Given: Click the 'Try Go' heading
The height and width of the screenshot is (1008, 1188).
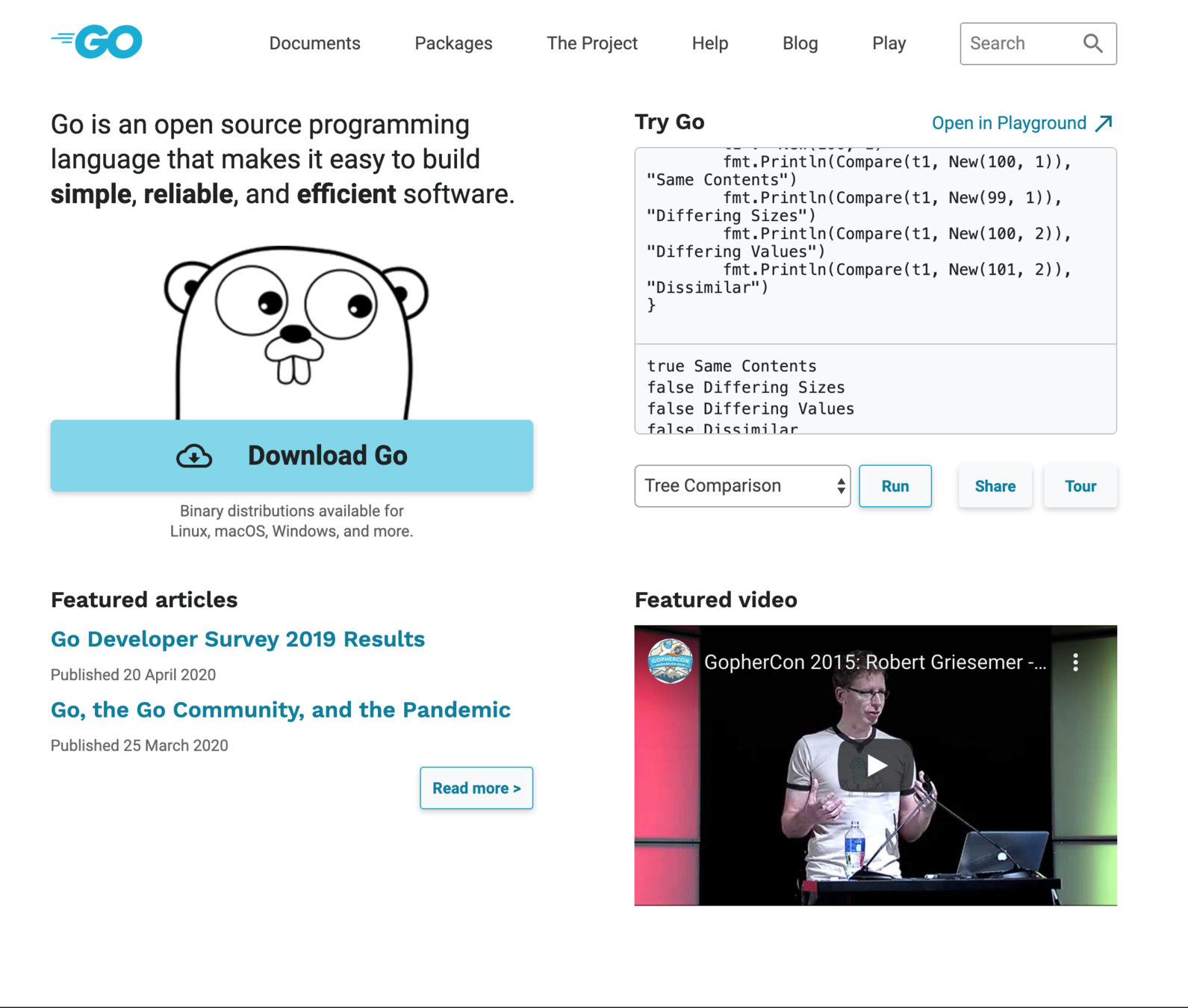Looking at the screenshot, I should coord(669,122).
